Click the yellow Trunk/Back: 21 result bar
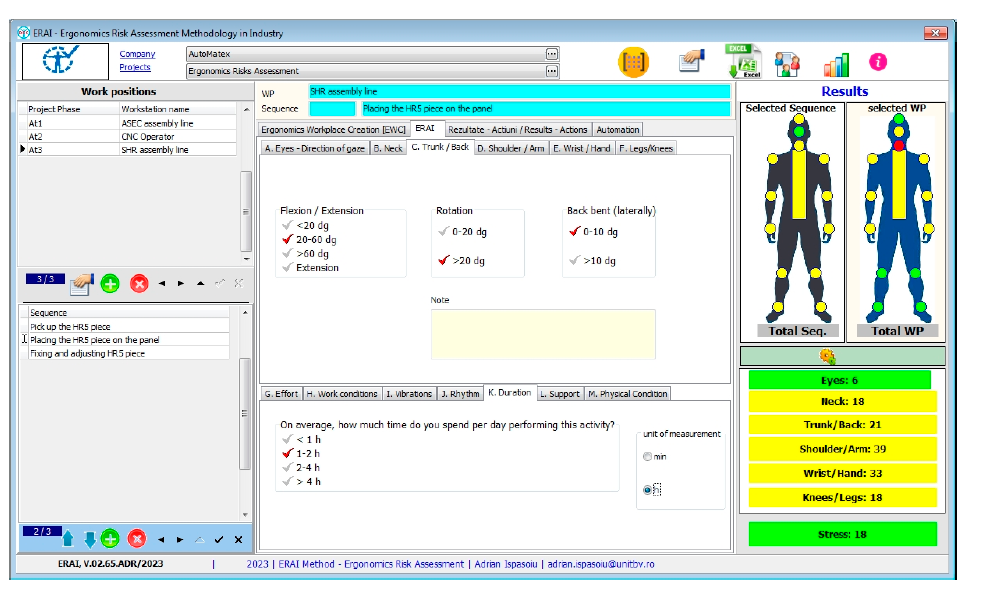This screenshot has width=984, height=592. click(x=842, y=425)
